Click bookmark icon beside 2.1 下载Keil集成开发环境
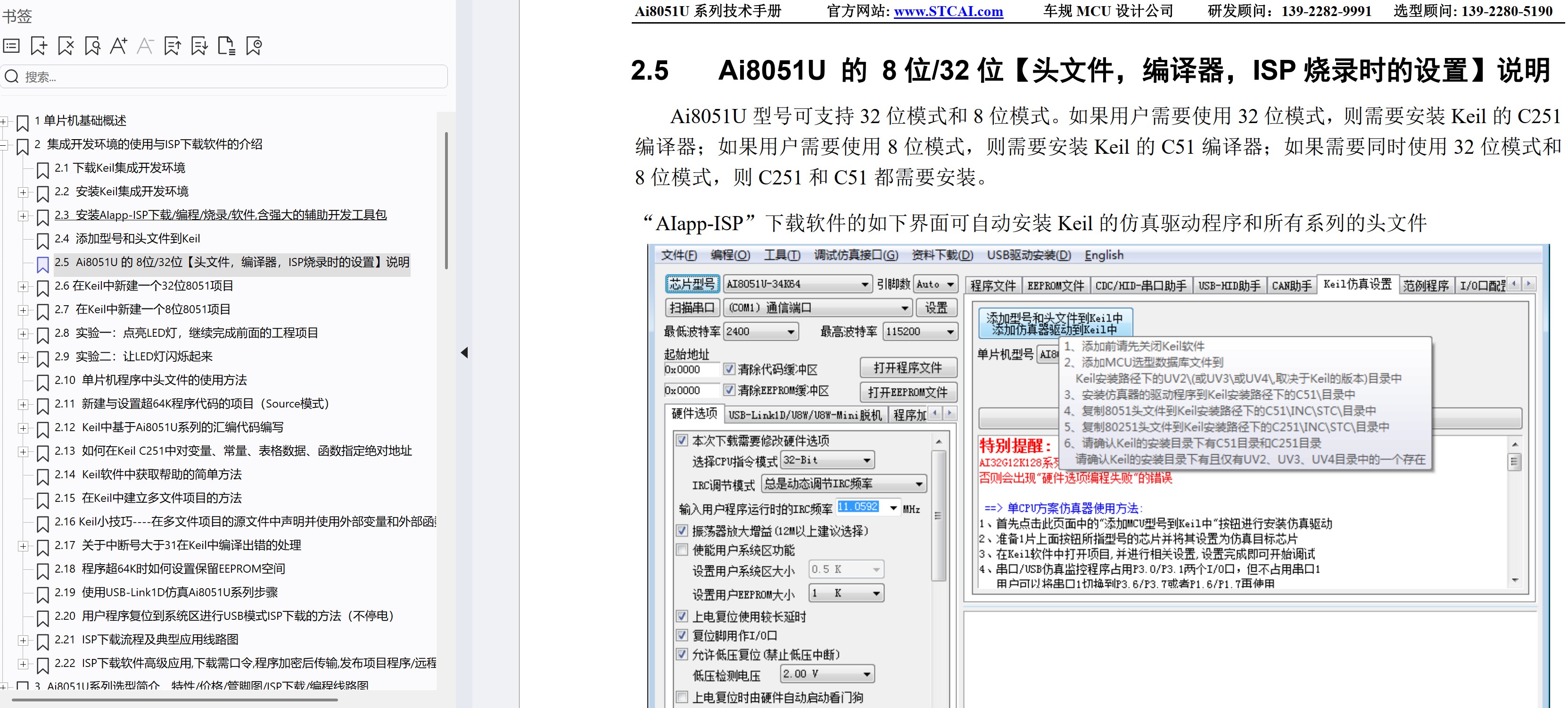Image resolution: width=1568 pixels, height=708 pixels. pos(42,169)
